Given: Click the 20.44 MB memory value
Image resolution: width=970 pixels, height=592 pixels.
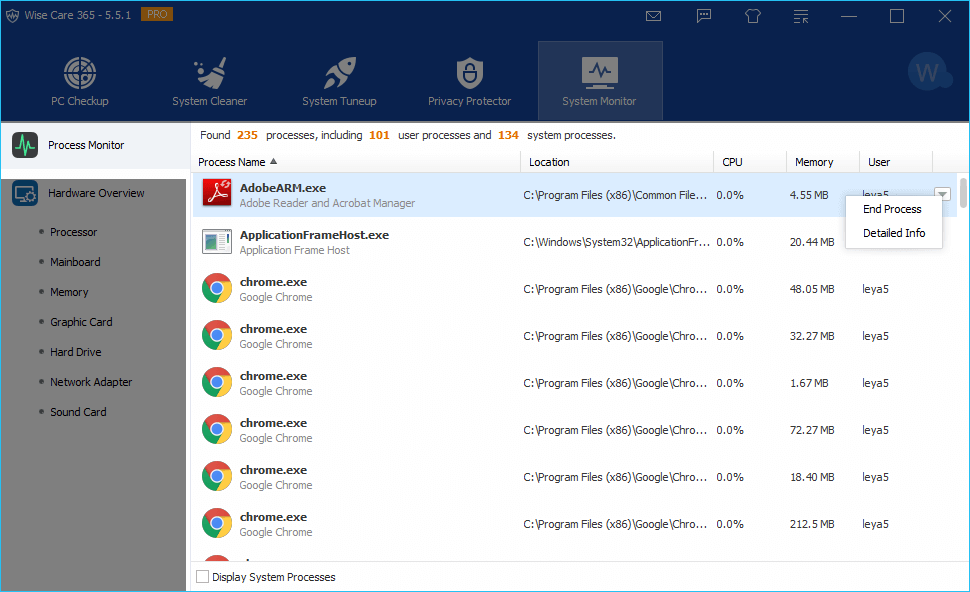Looking at the screenshot, I should (812, 242).
